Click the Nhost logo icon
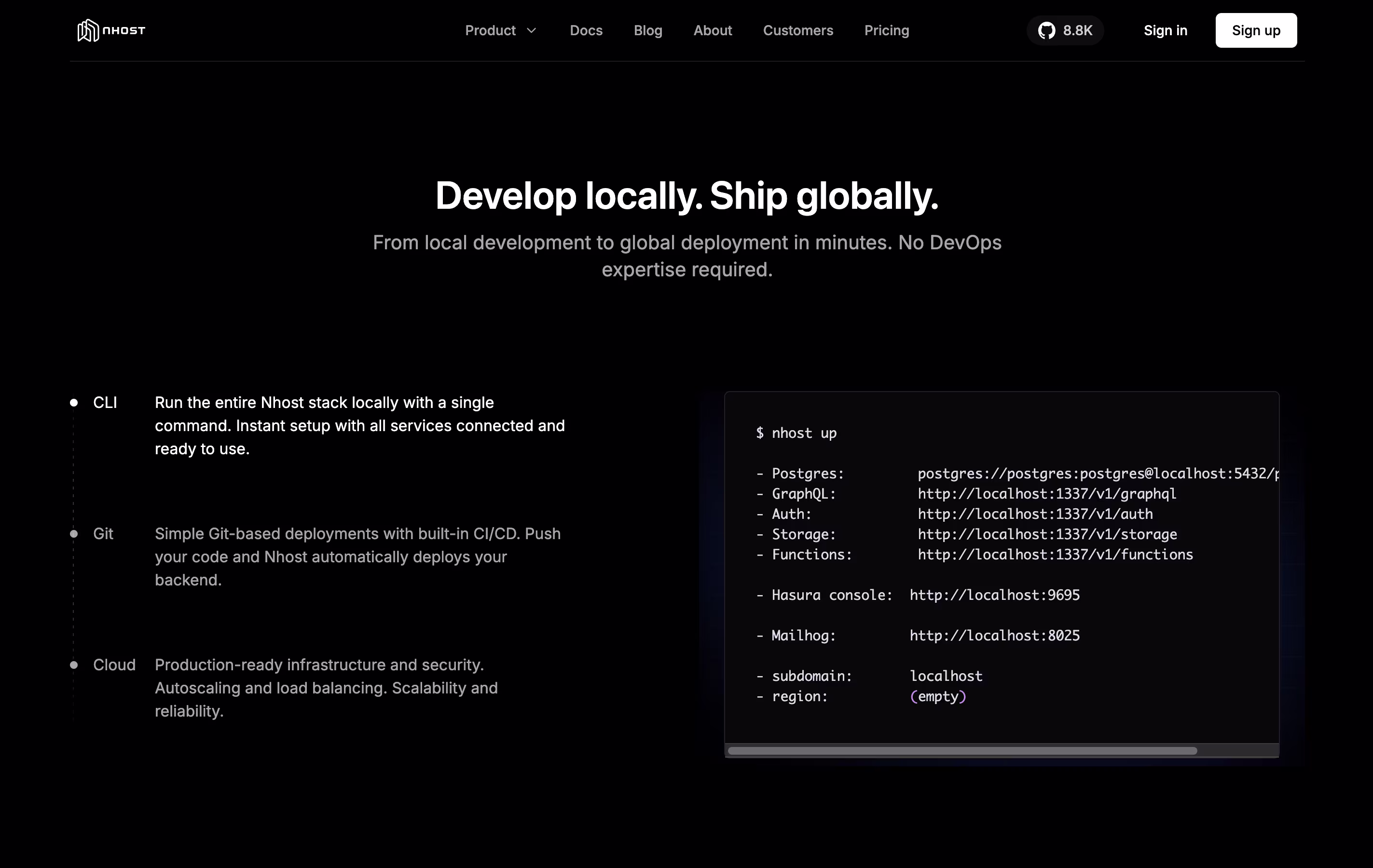Image resolution: width=1373 pixels, height=868 pixels. click(x=88, y=30)
